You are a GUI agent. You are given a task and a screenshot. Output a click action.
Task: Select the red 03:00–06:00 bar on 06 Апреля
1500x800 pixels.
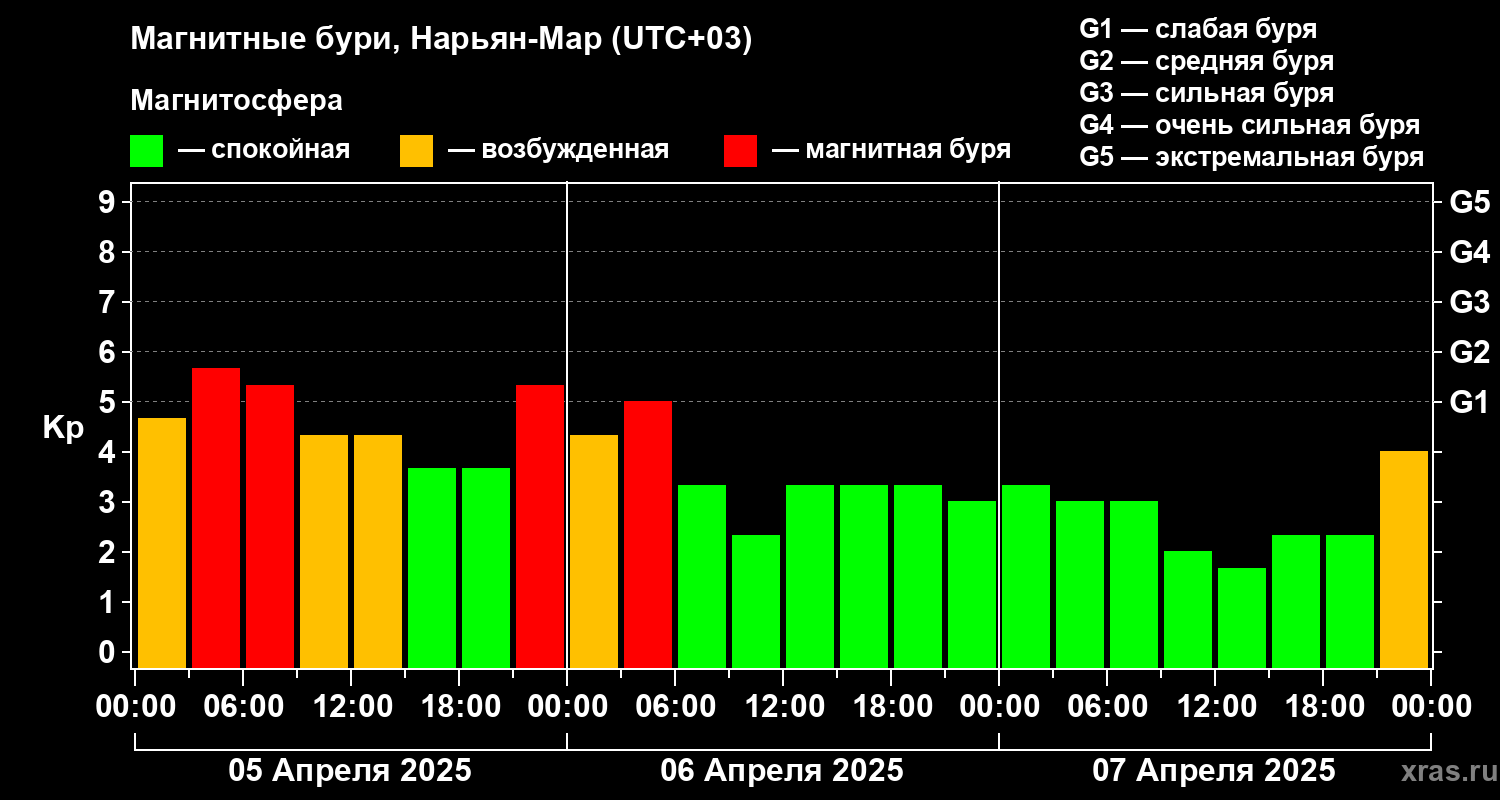(x=648, y=535)
